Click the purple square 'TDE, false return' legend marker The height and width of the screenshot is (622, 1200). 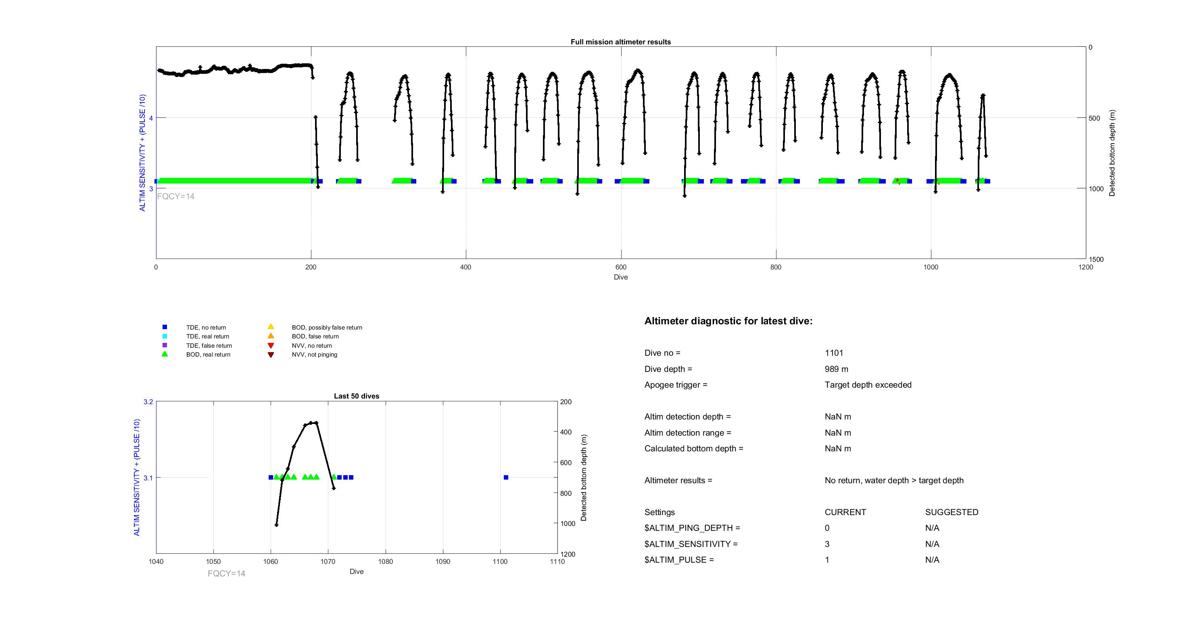[x=164, y=345]
